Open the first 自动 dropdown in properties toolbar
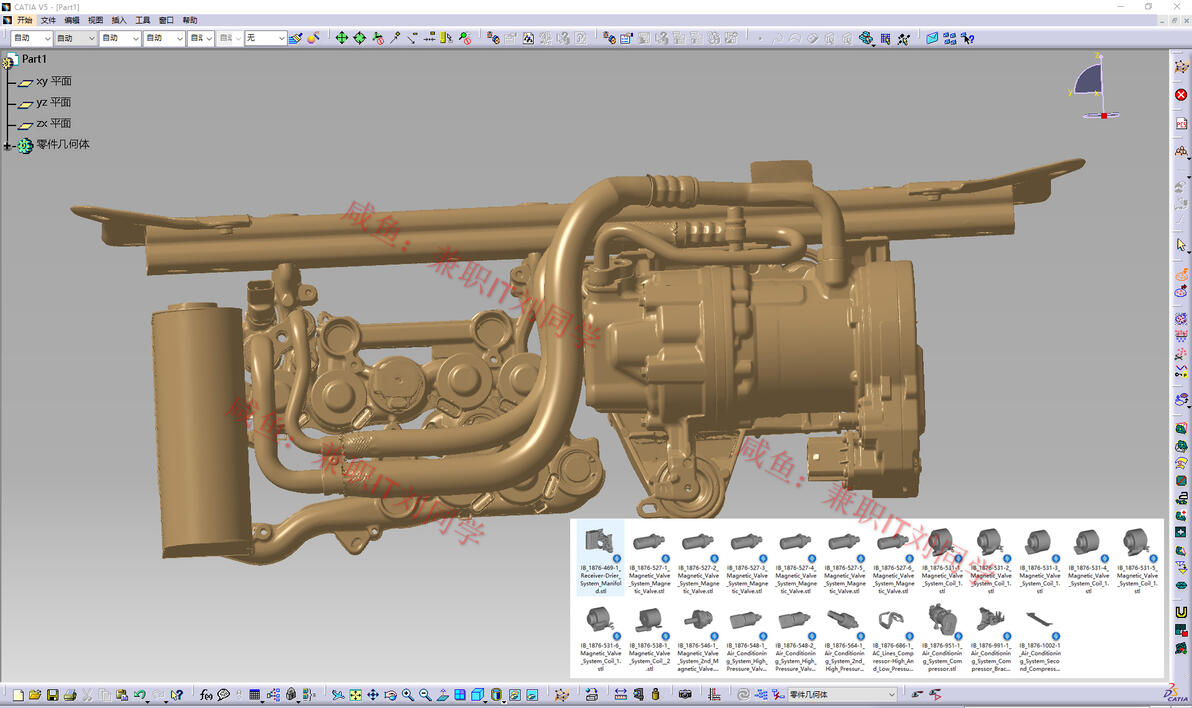1192x708 pixels. pyautogui.click(x=47, y=38)
